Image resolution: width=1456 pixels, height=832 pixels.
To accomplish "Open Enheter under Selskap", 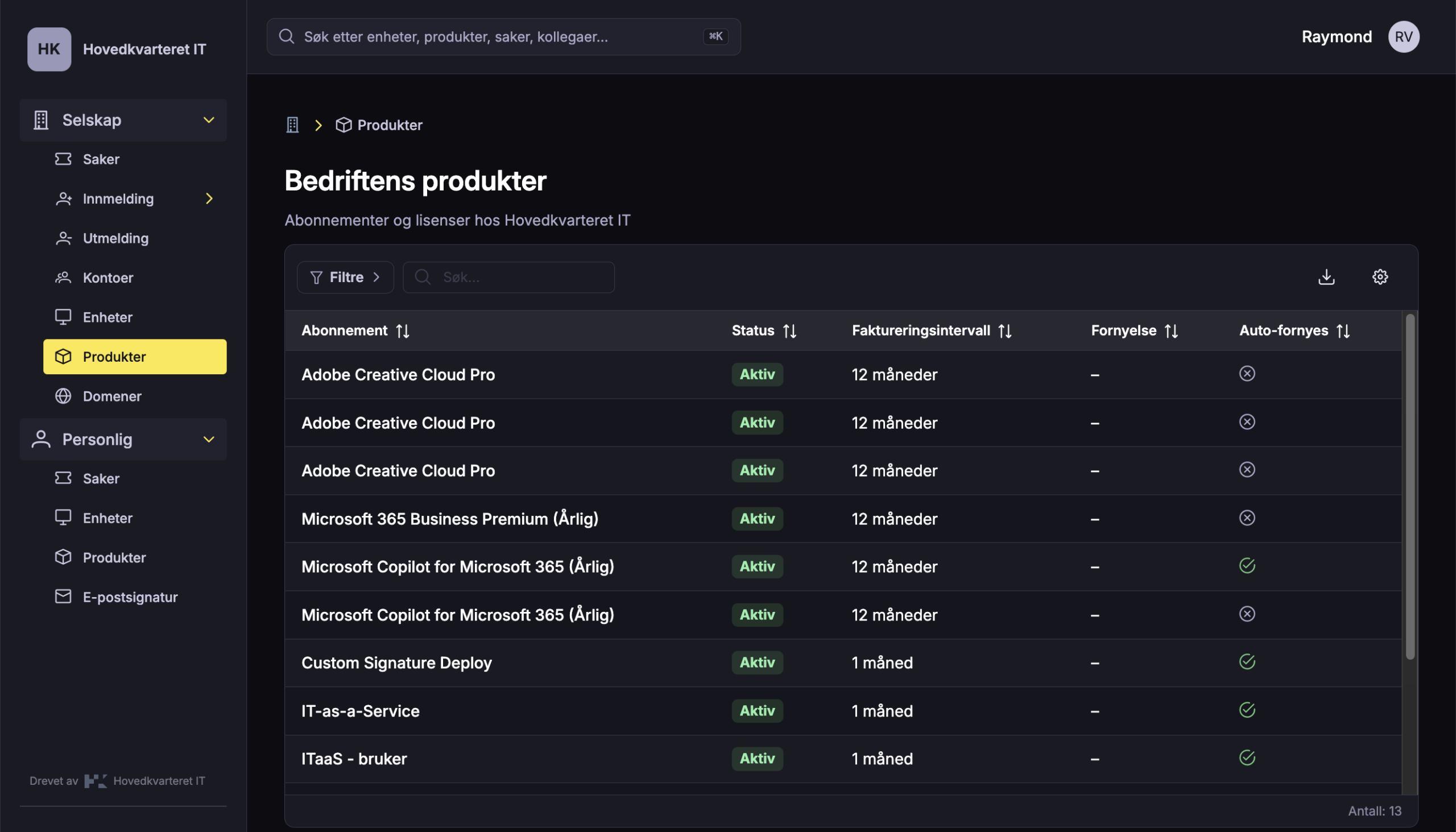I will [x=135, y=317].
